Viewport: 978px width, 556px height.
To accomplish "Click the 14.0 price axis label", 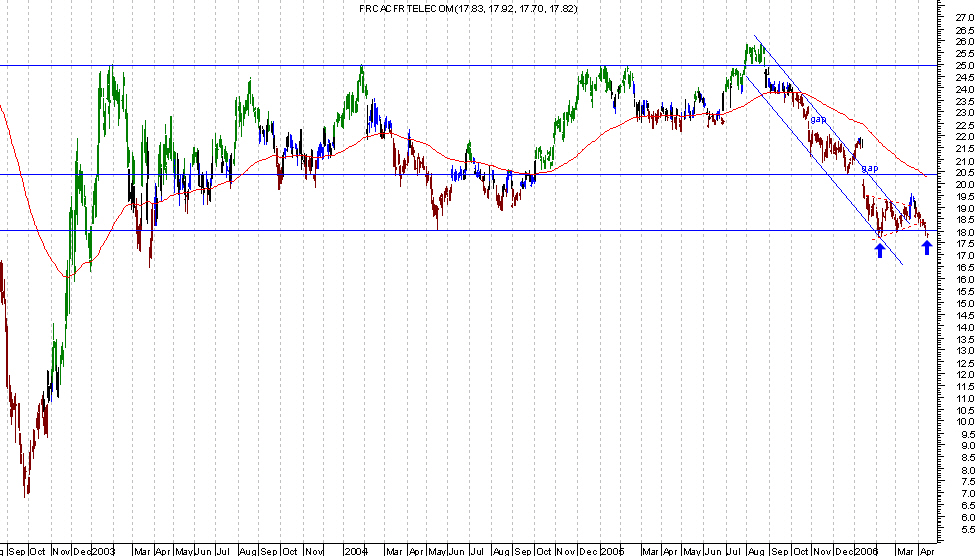I will click(964, 327).
